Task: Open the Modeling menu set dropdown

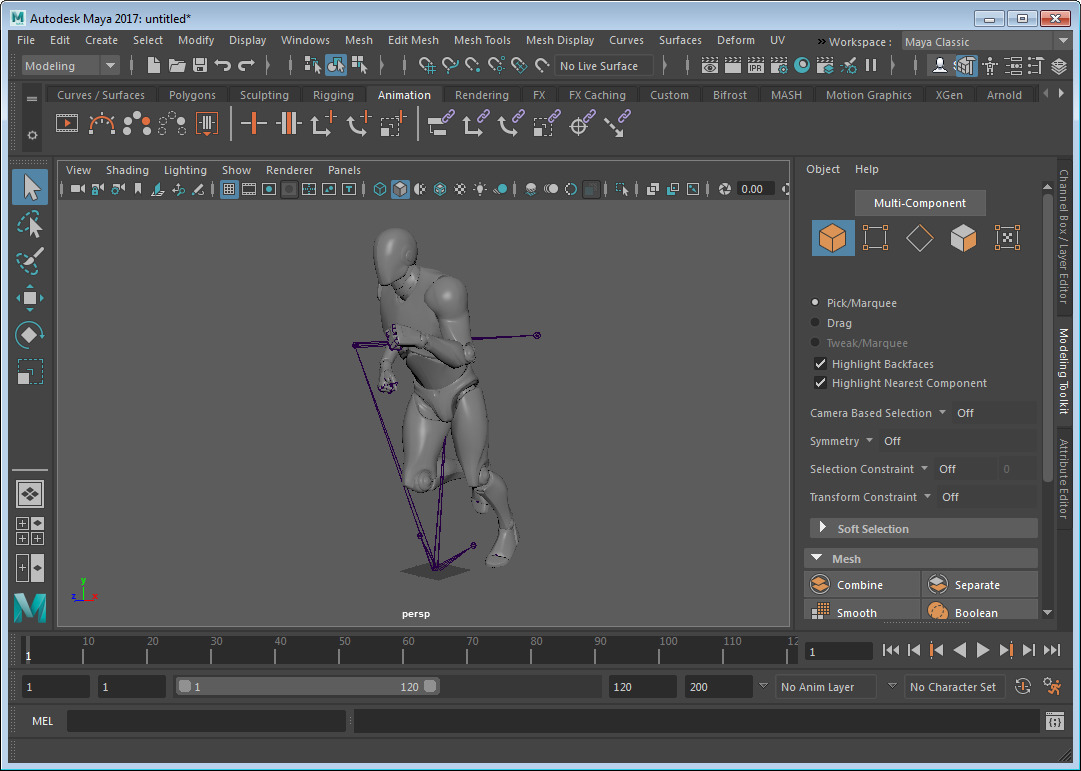Action: click(x=70, y=66)
